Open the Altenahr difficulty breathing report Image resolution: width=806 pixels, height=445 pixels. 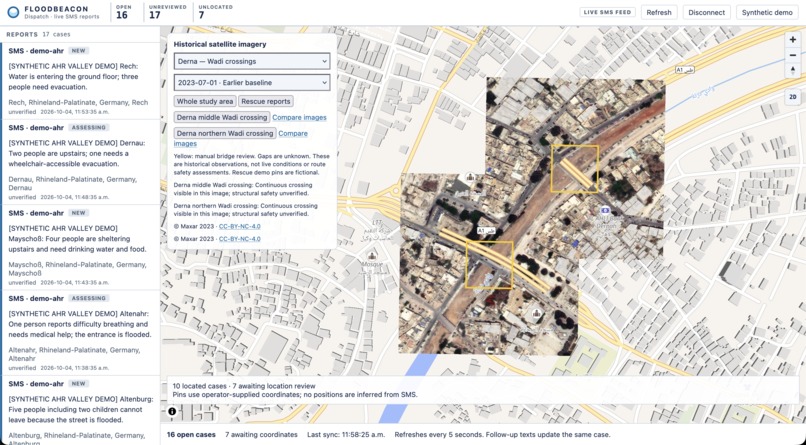81,332
